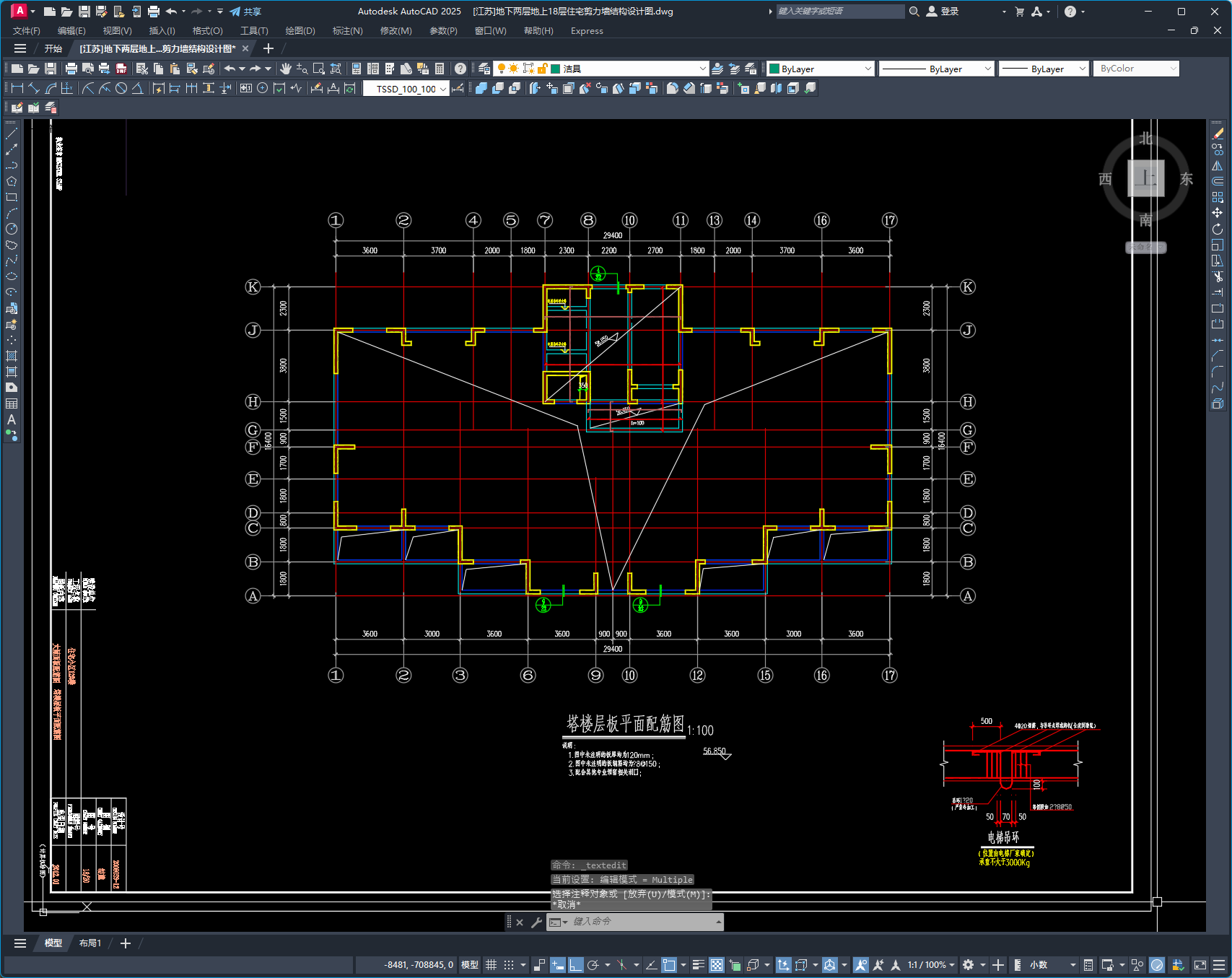Toggle Snap mode in the status bar
1232x978 pixels.
509,965
